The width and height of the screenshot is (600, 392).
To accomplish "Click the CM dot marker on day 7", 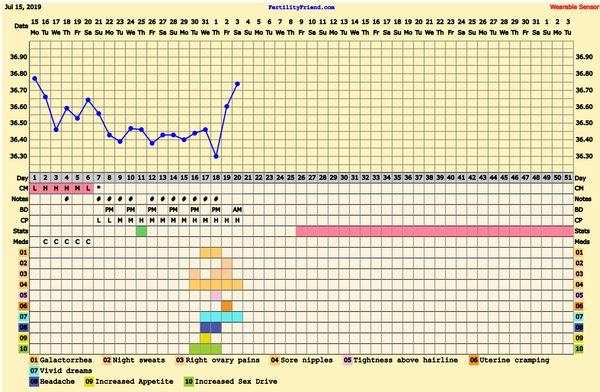I will pyautogui.click(x=99, y=188).
